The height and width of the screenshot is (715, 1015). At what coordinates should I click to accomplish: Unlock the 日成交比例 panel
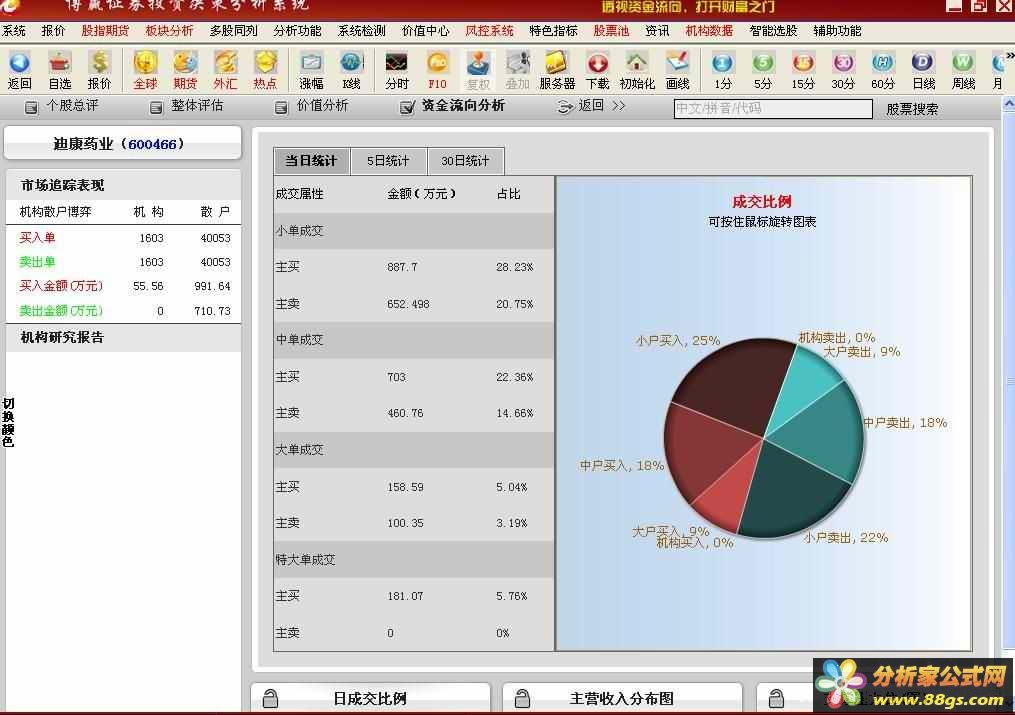(271, 699)
